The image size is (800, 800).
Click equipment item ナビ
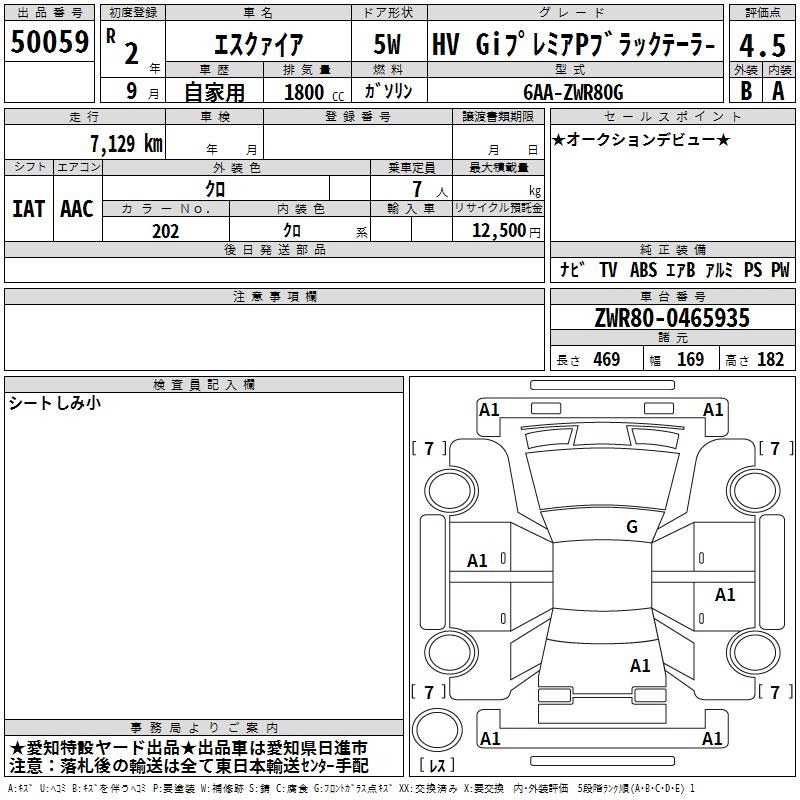click(x=572, y=269)
